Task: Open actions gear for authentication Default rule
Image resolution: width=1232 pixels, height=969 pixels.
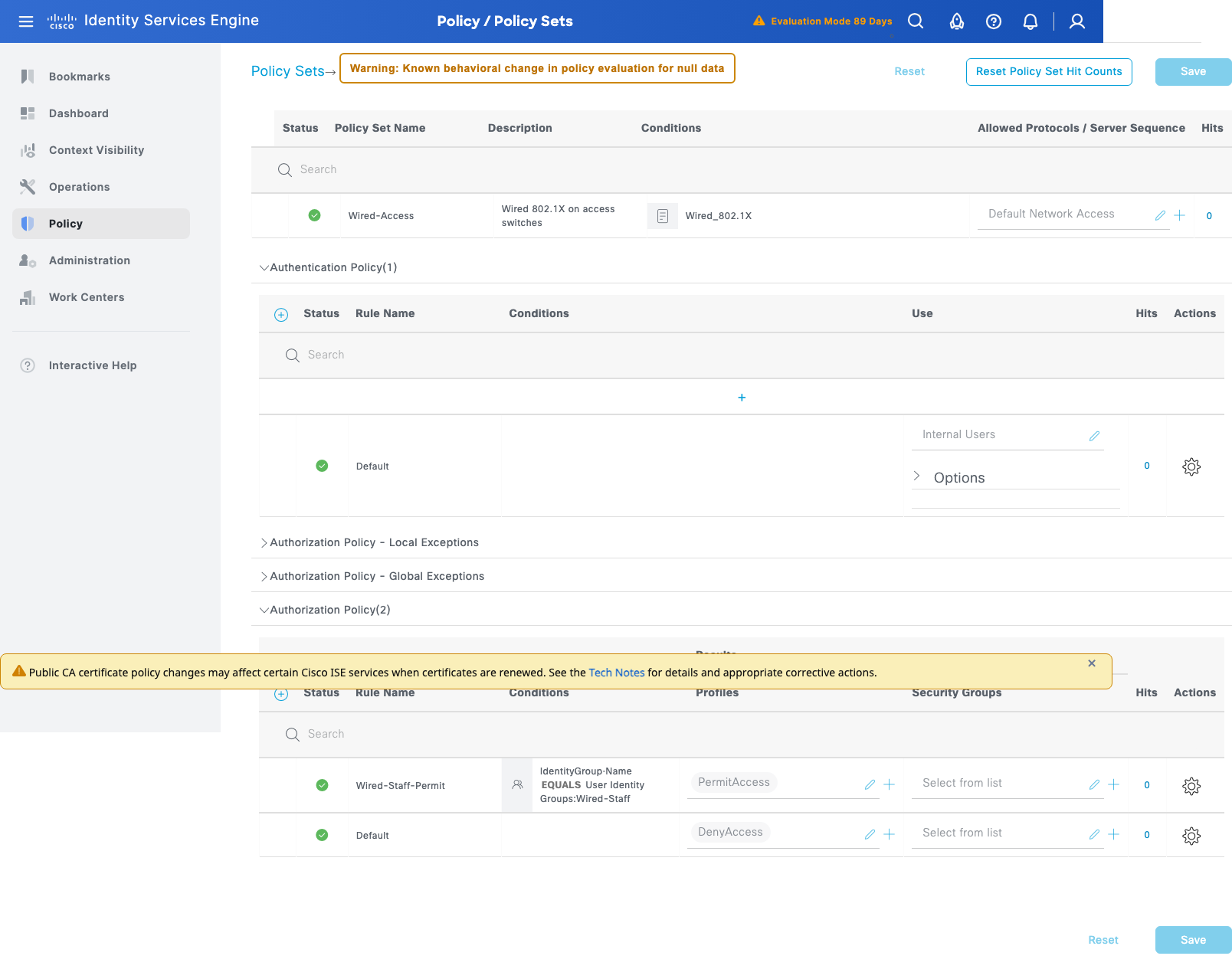Action: point(1191,466)
